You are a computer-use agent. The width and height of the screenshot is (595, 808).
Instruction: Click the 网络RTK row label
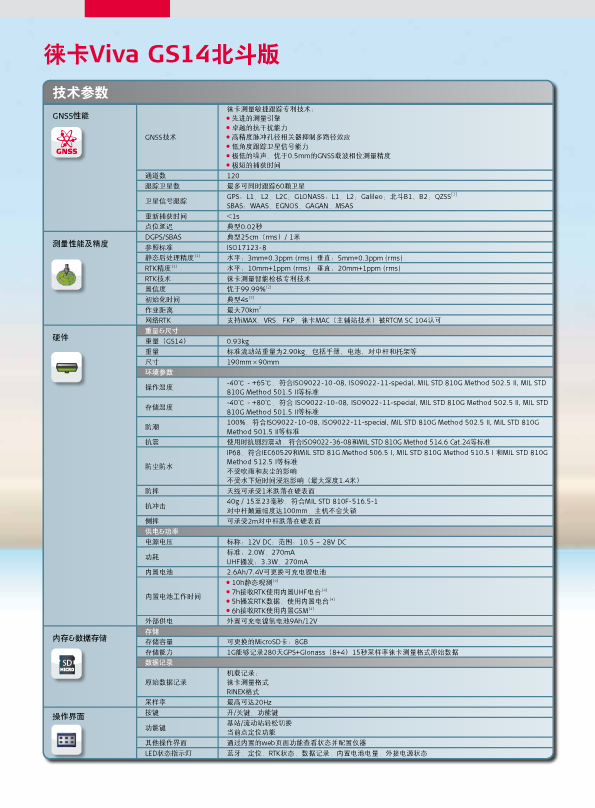coord(158,320)
